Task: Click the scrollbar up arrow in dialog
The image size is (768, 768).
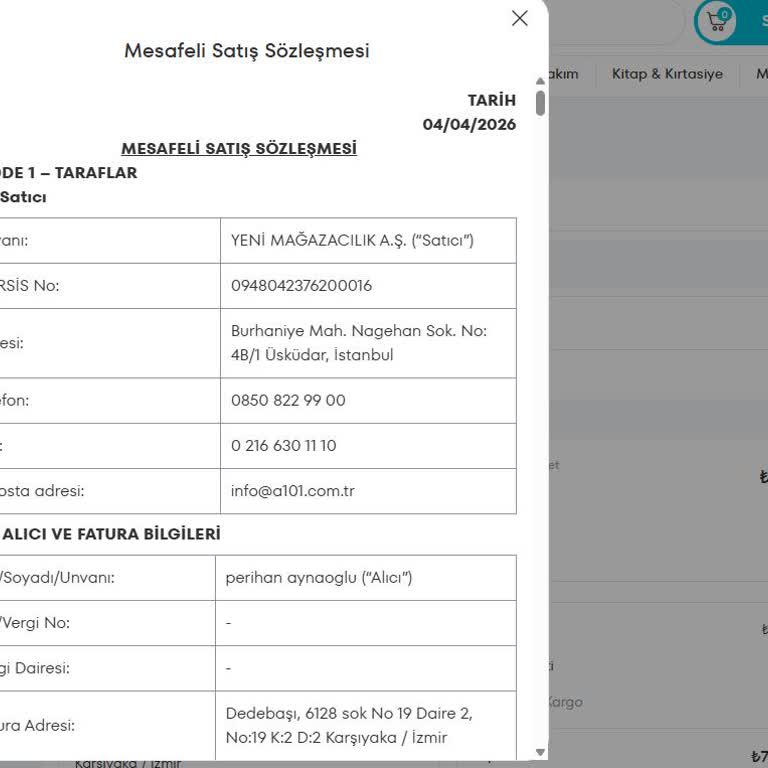Action: tap(540, 81)
